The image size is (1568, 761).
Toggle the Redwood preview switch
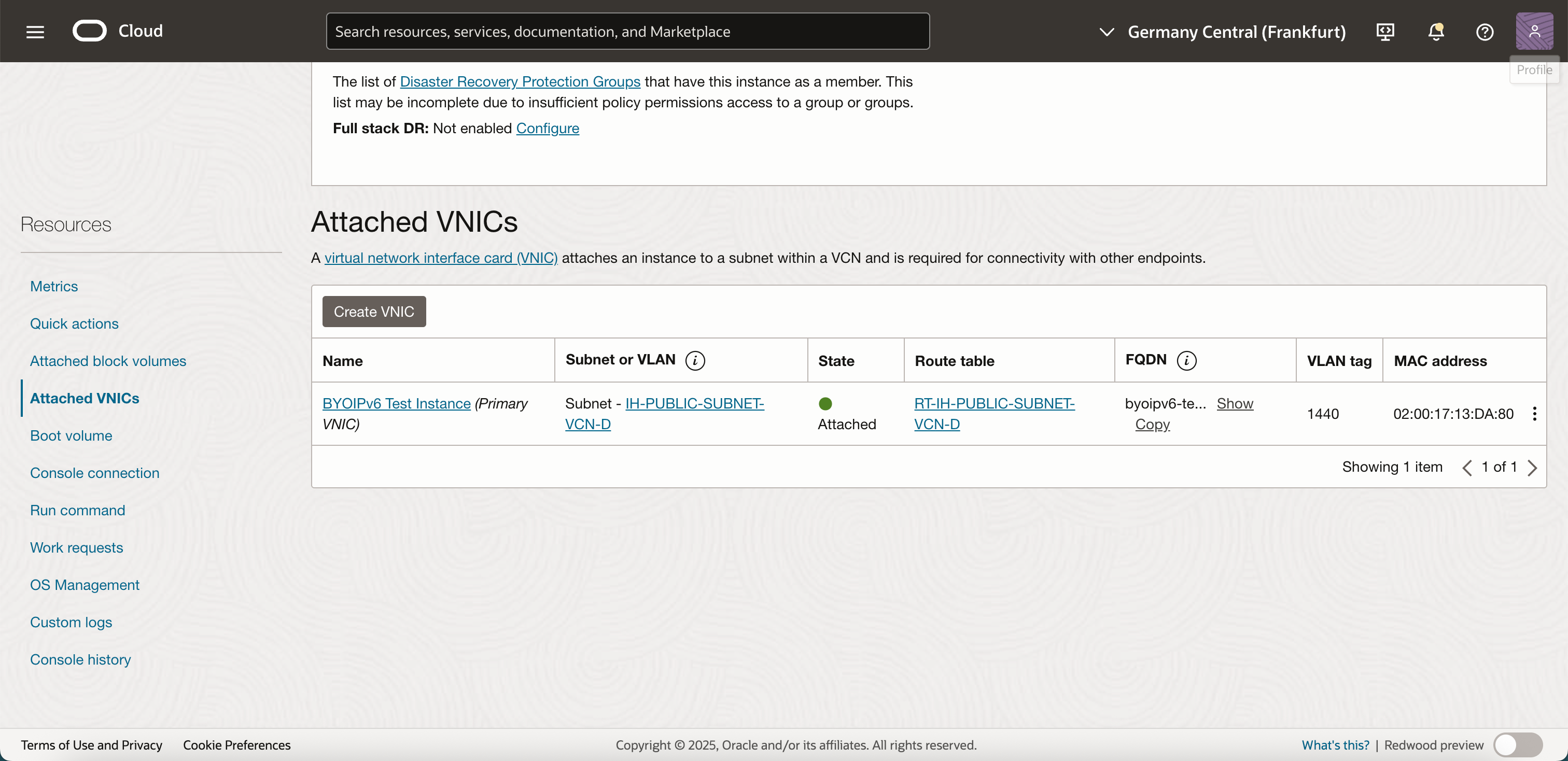(x=1518, y=744)
